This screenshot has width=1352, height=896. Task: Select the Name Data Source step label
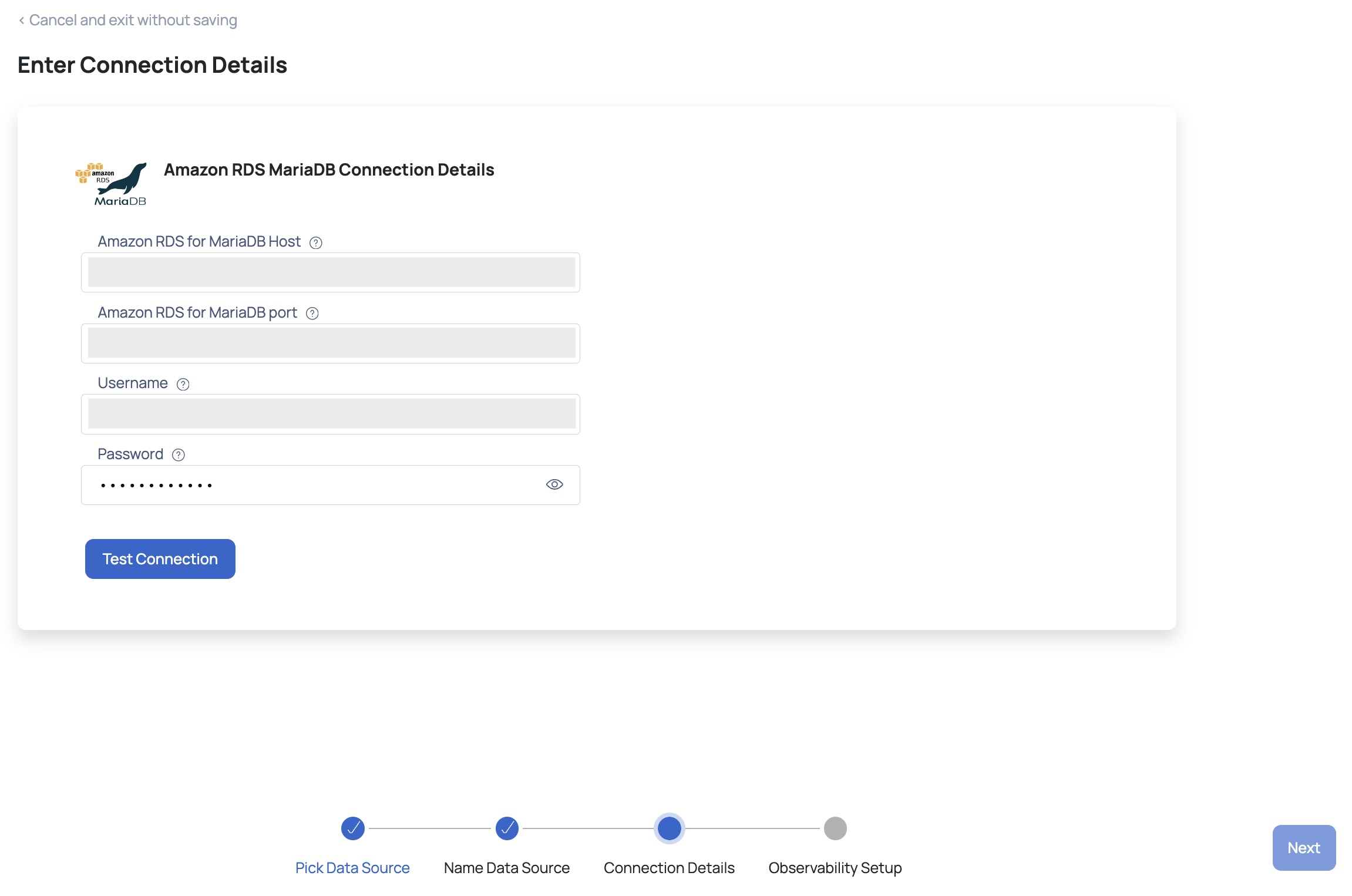pos(507,868)
